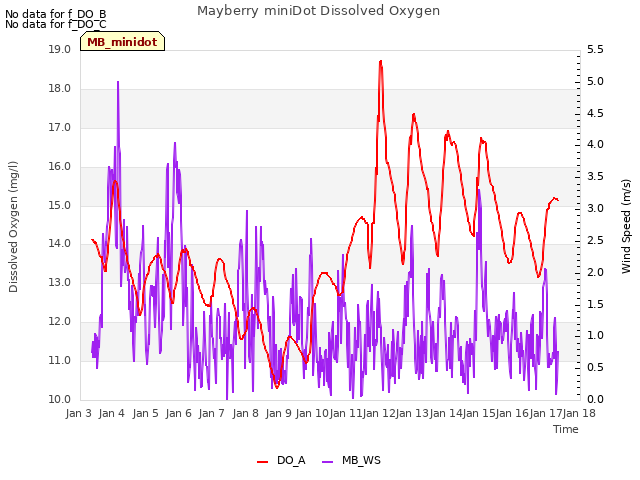The height and width of the screenshot is (480, 640).
Task: Click the 15.0 left axis value
Action: (x=60, y=205)
